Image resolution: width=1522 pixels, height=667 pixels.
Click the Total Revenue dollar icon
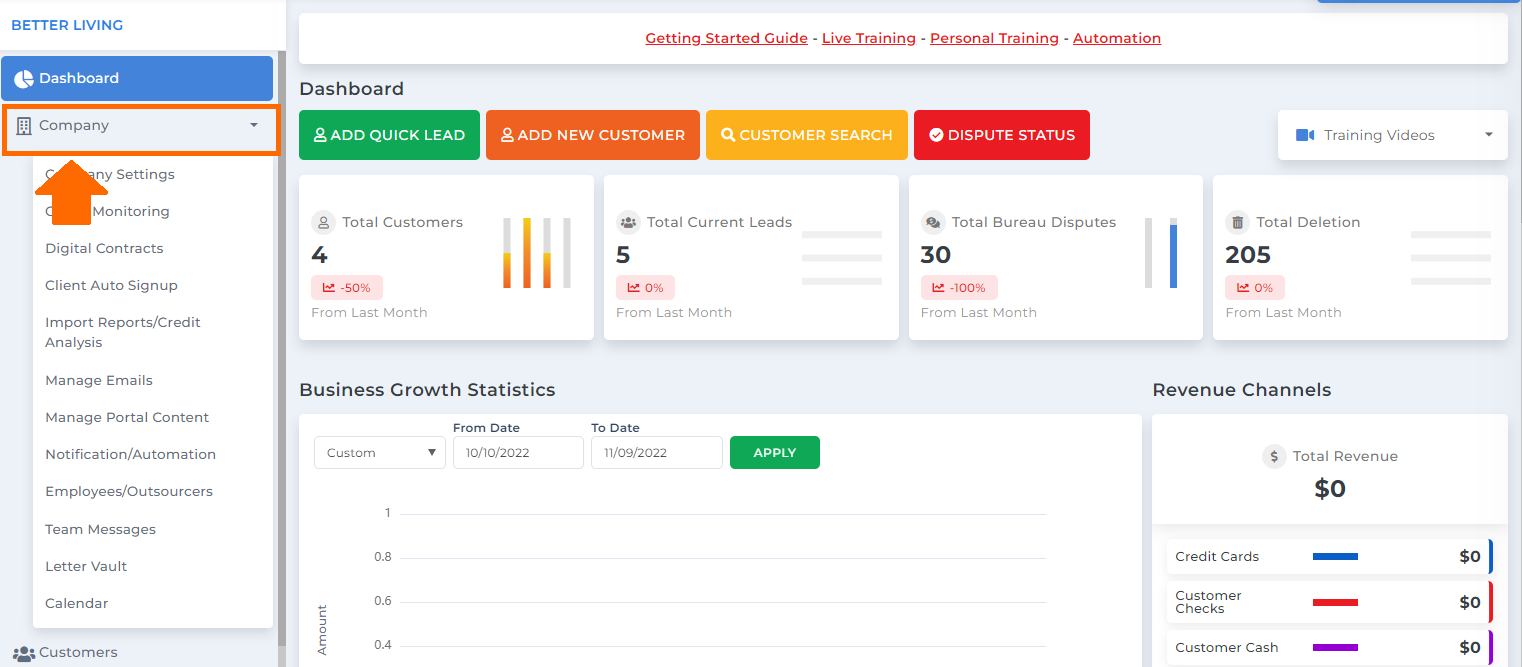pos(1274,456)
